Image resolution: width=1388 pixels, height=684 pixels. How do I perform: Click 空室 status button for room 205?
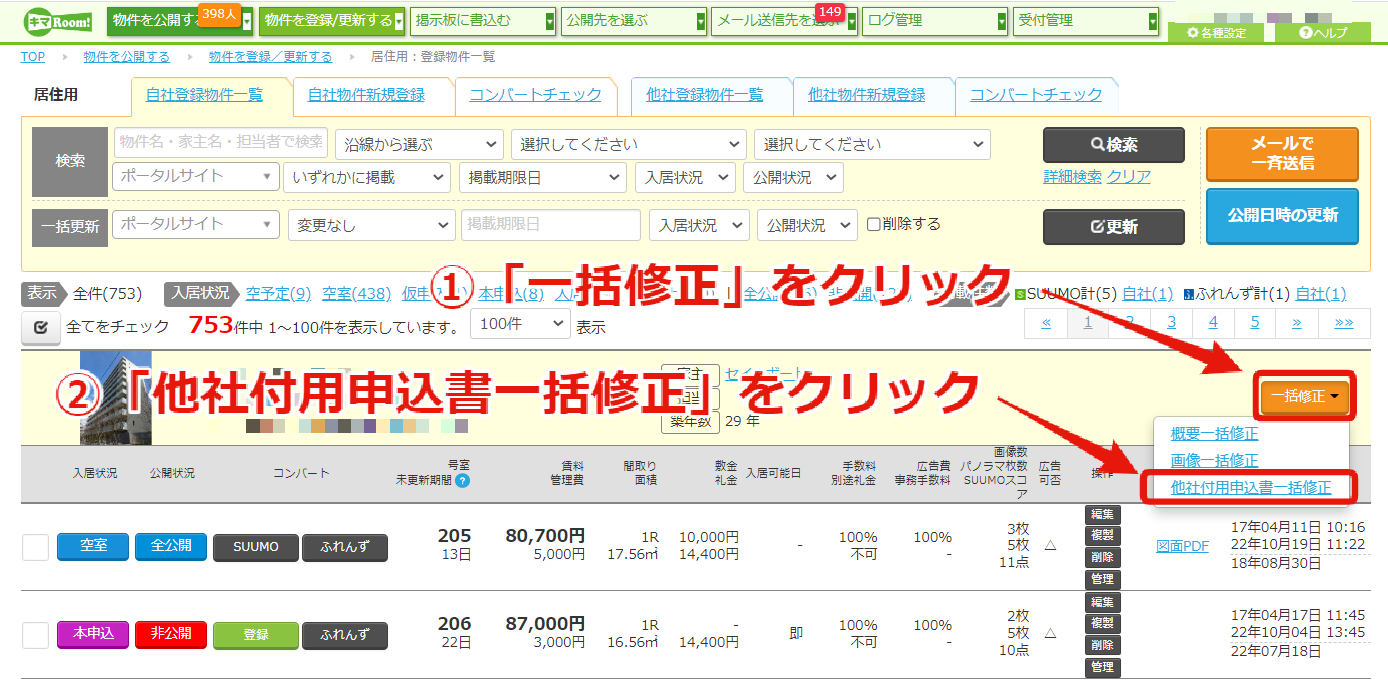click(93, 547)
